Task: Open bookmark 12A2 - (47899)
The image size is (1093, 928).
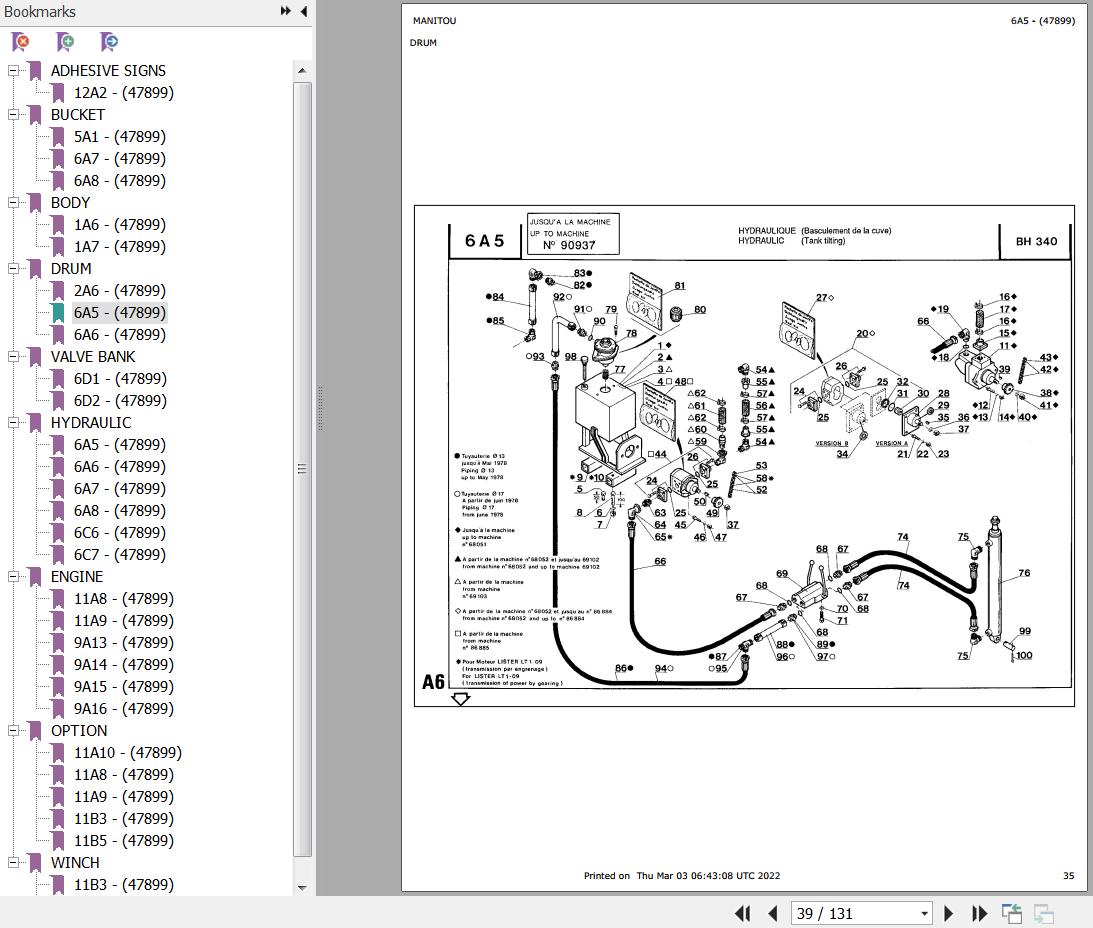Action: [123, 93]
